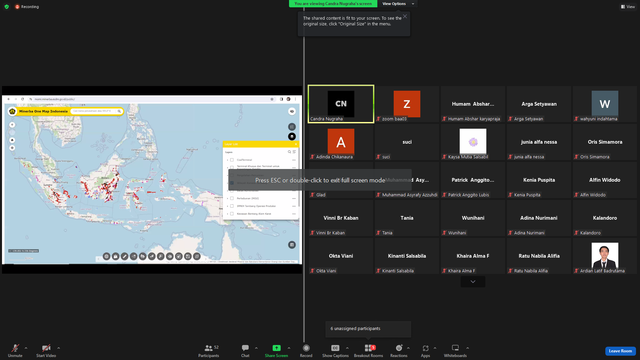Image resolution: width=640 pixels, height=360 pixels.
Task: Click the Record button icon
Action: [x=306, y=348]
